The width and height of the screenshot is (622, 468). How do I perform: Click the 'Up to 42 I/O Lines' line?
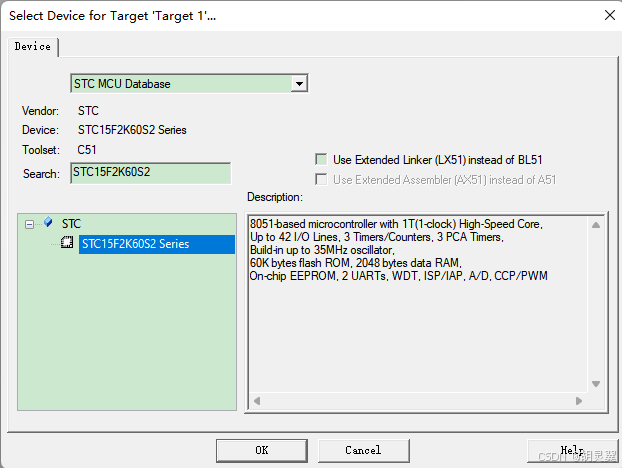pos(377,237)
